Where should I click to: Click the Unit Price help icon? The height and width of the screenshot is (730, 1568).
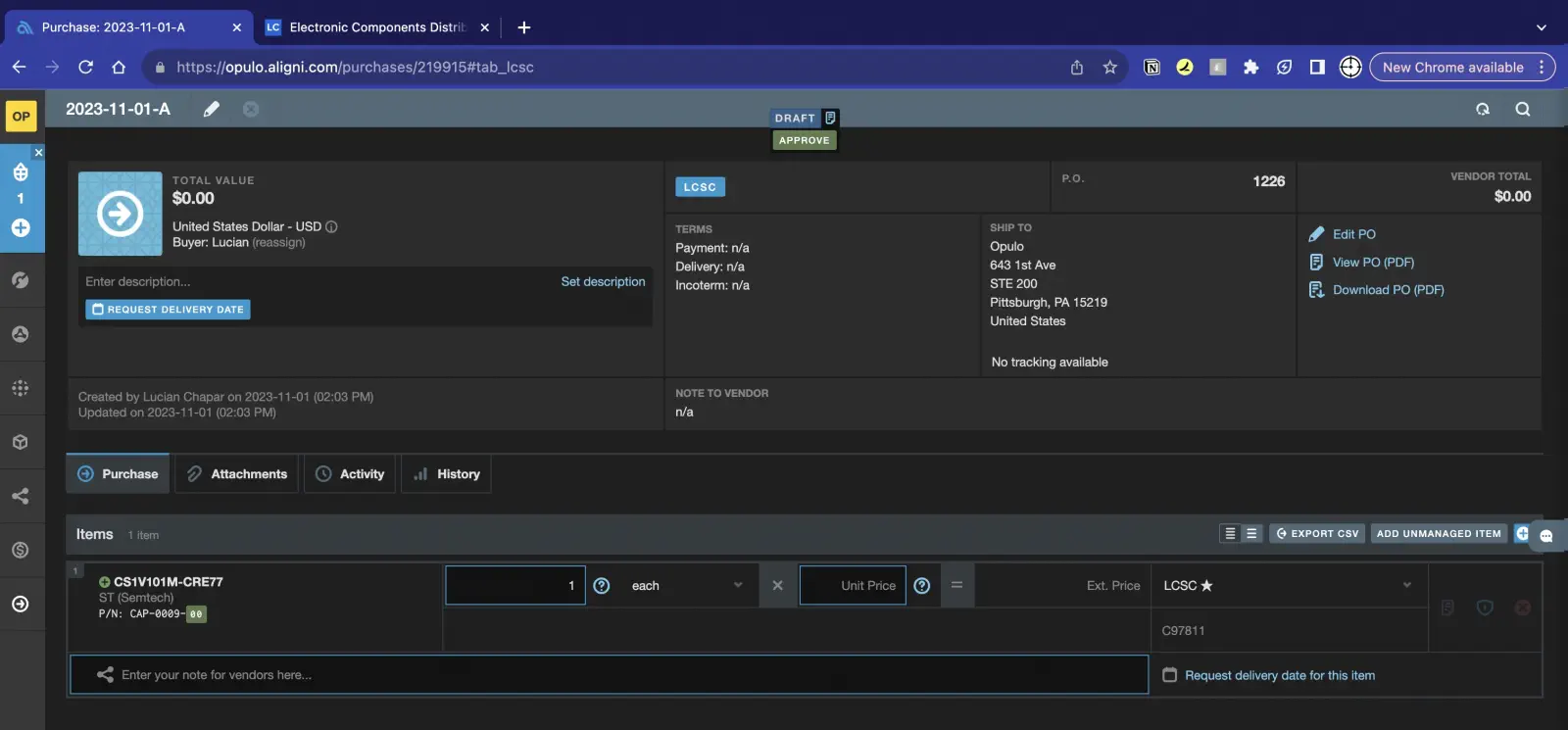point(921,586)
